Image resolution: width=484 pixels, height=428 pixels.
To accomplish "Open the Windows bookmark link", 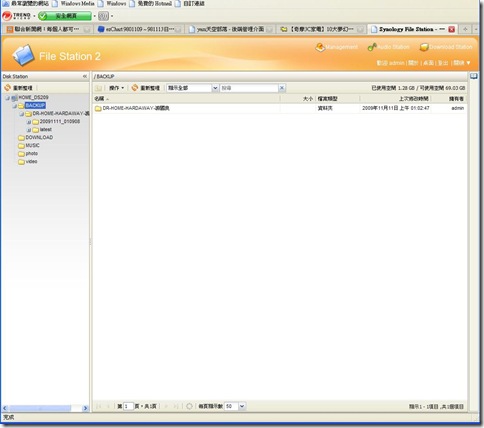I will tap(113, 4).
